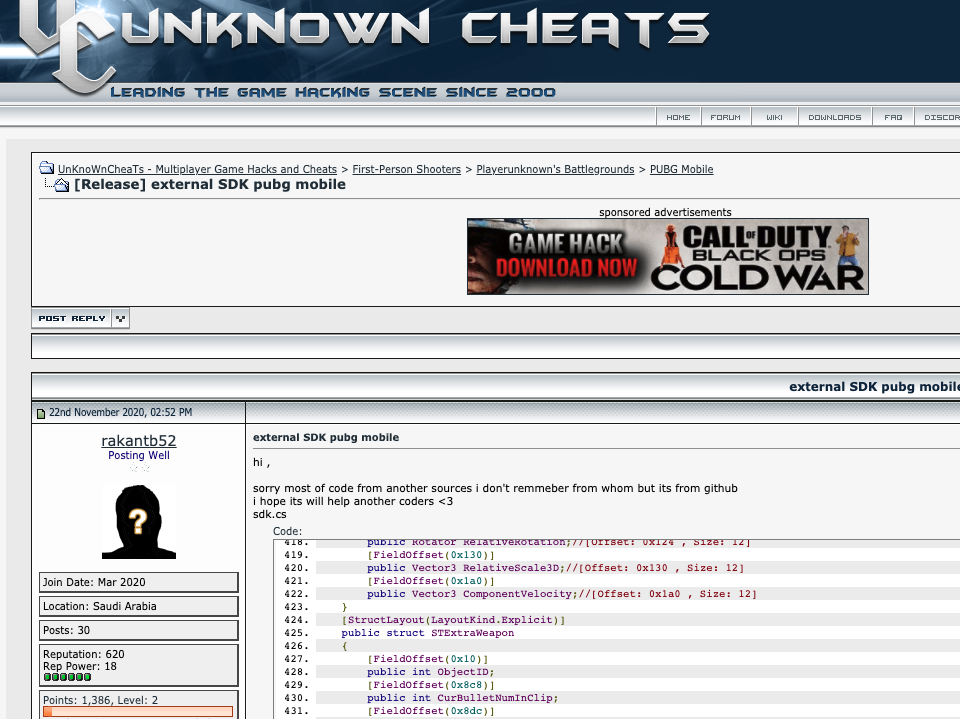960x719 pixels.
Task: Click the Unknown Cheats banner title
Action: [x=415, y=29]
